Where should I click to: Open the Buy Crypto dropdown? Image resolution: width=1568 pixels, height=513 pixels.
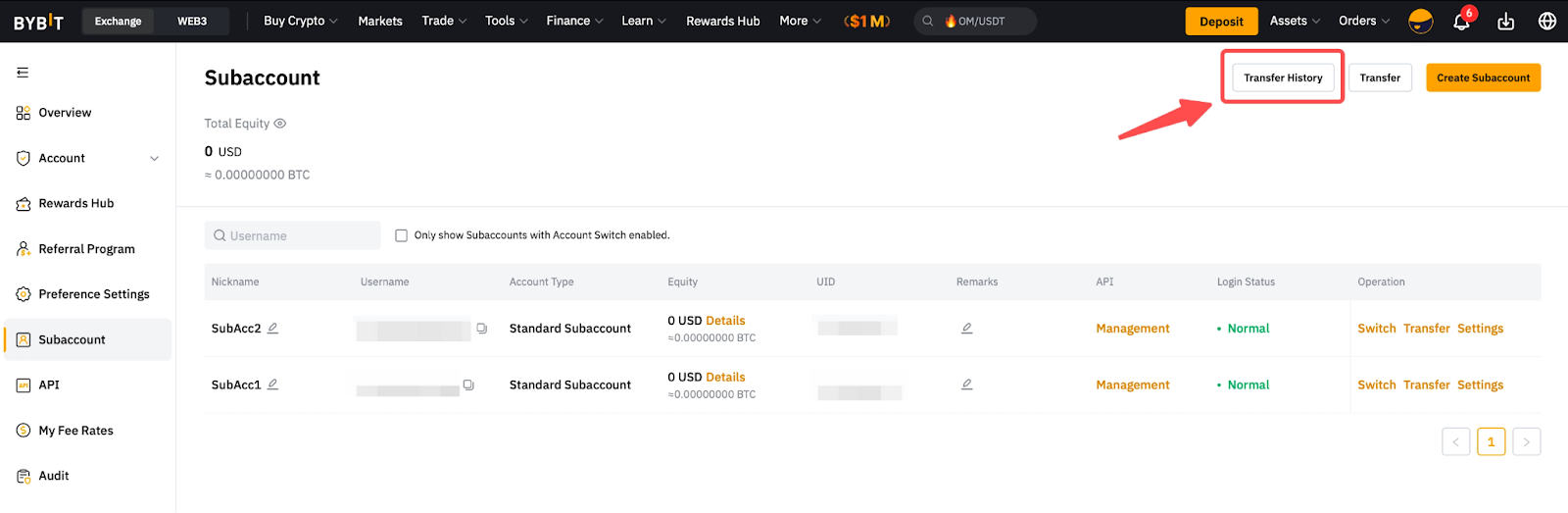tap(300, 21)
